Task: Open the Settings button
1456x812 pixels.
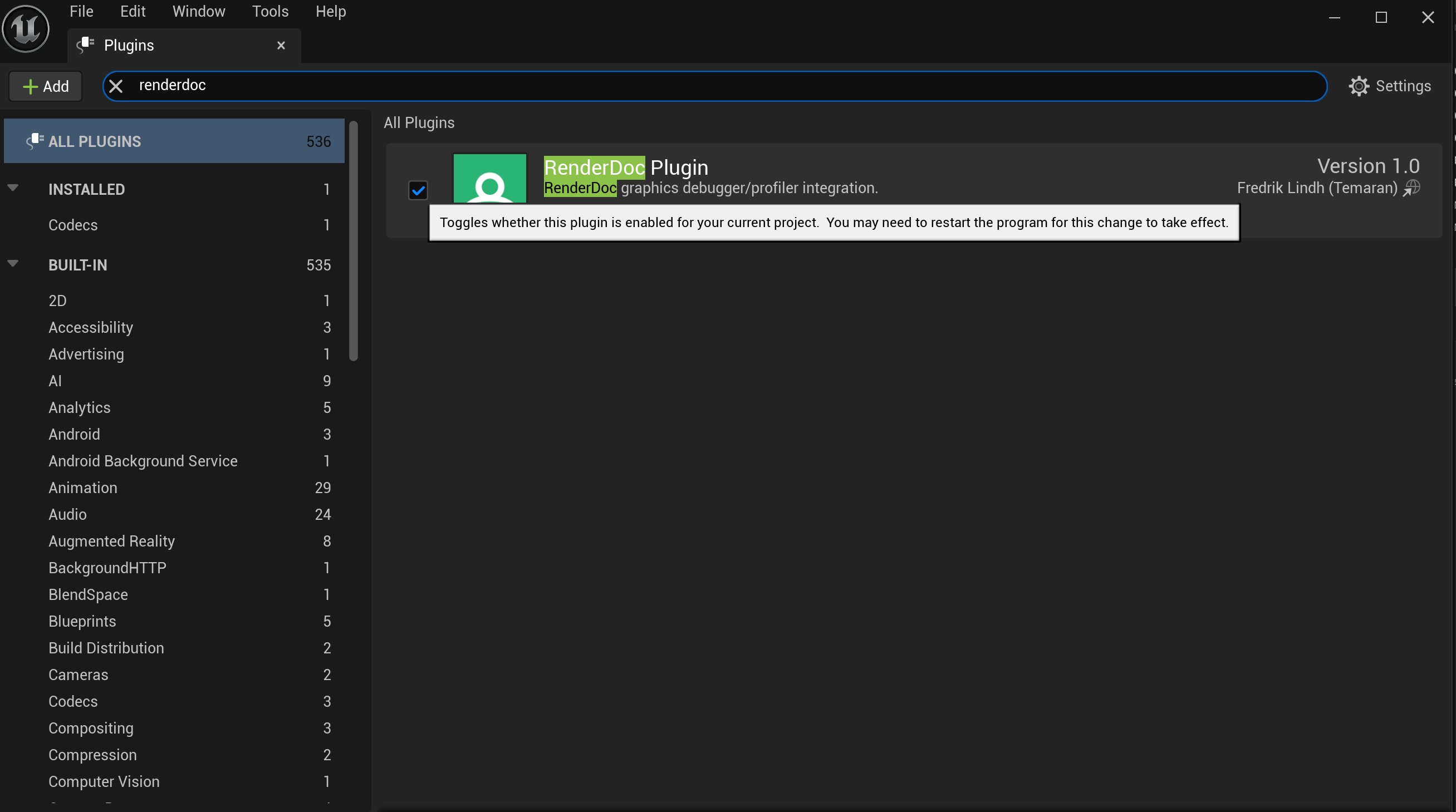Action: tap(1389, 86)
